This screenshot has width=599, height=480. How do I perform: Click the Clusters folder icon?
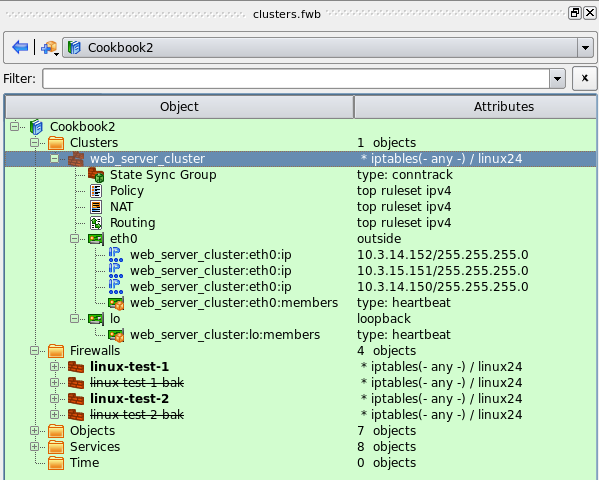click(x=56, y=143)
